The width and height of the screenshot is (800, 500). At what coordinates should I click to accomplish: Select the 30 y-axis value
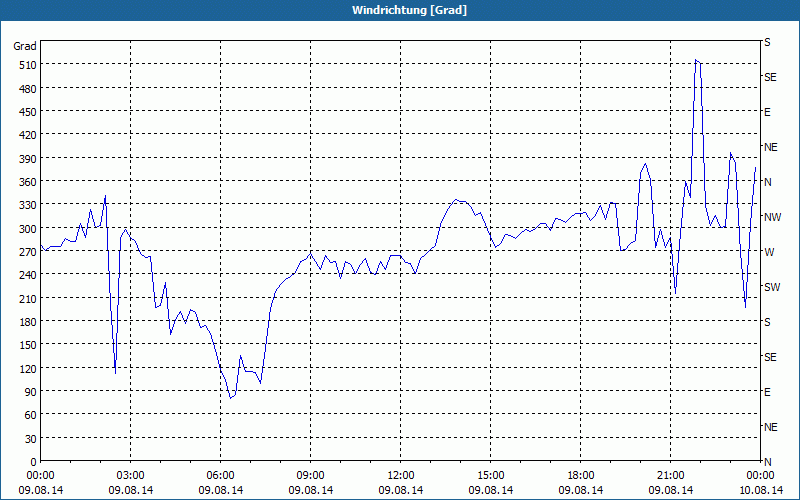point(30,439)
